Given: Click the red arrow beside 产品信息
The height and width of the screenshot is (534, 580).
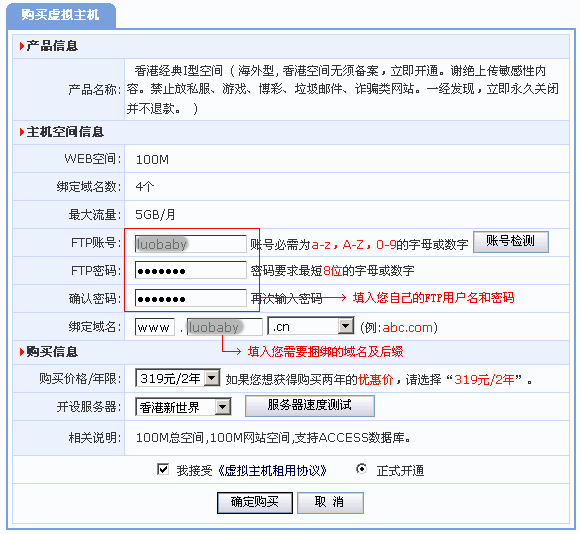Looking at the screenshot, I should click(x=22, y=46).
